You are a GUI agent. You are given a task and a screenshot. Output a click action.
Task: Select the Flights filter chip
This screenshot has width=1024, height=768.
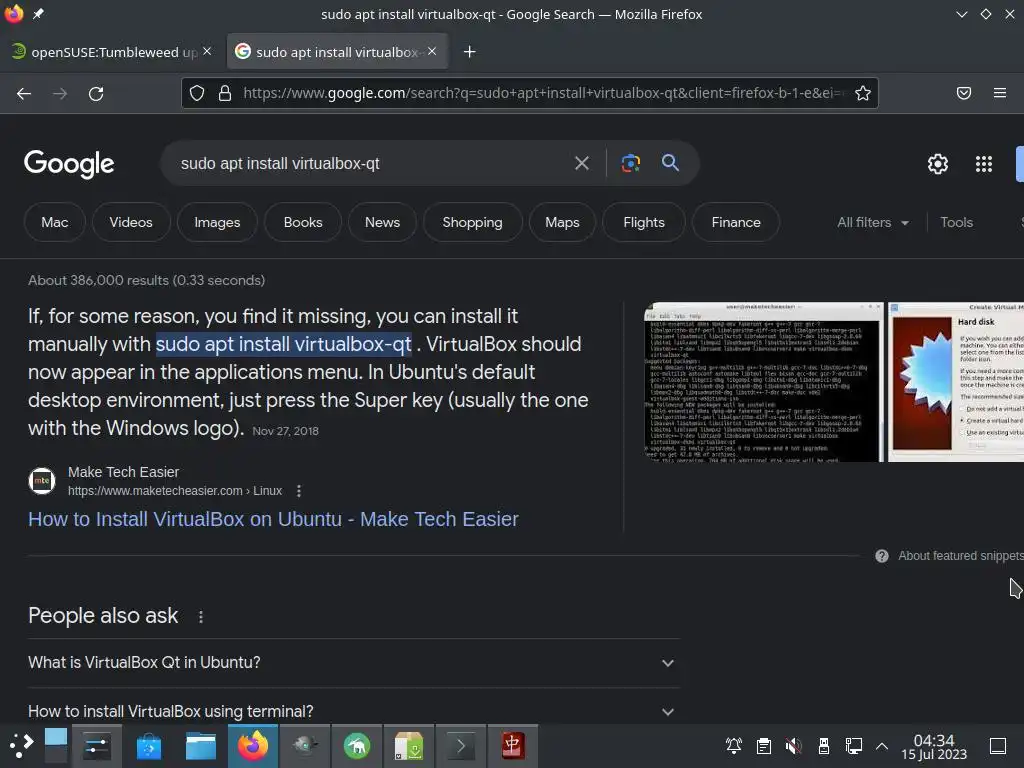(x=644, y=223)
